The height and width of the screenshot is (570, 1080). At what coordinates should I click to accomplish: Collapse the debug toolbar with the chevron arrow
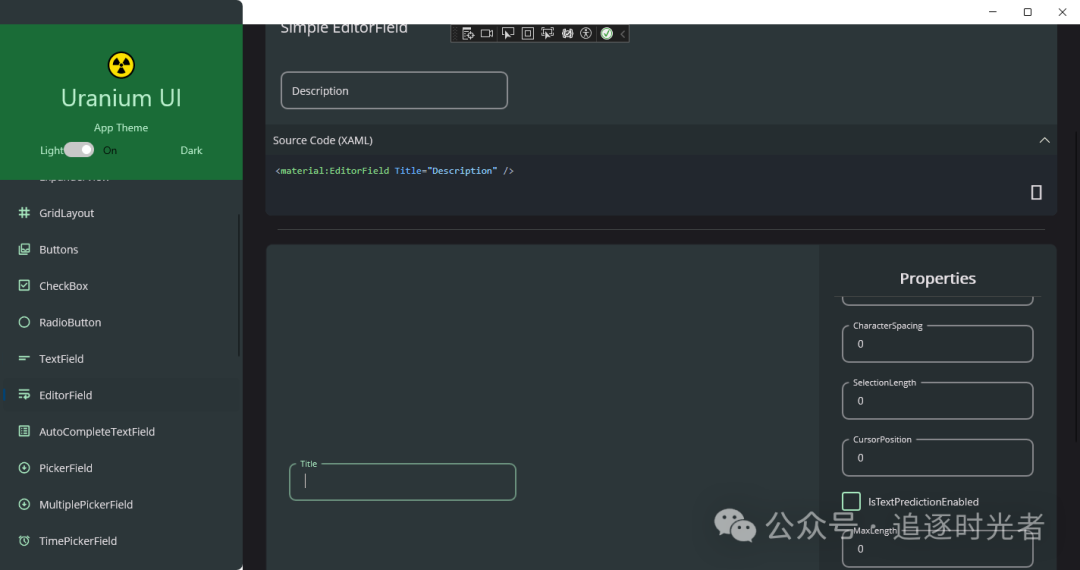pos(623,34)
